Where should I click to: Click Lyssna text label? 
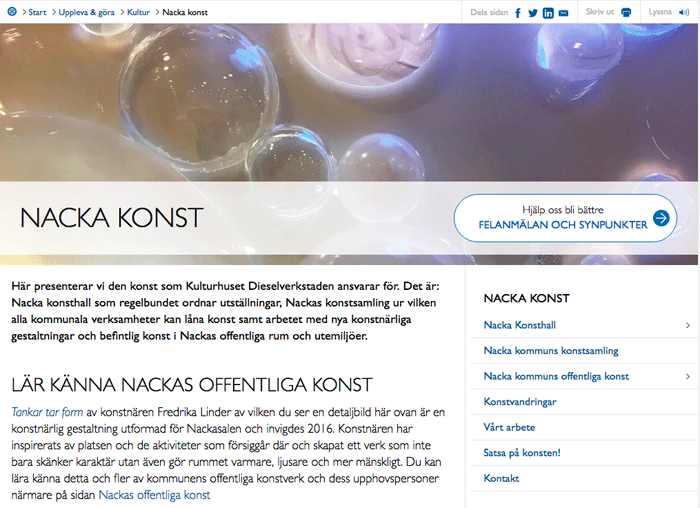[660, 12]
